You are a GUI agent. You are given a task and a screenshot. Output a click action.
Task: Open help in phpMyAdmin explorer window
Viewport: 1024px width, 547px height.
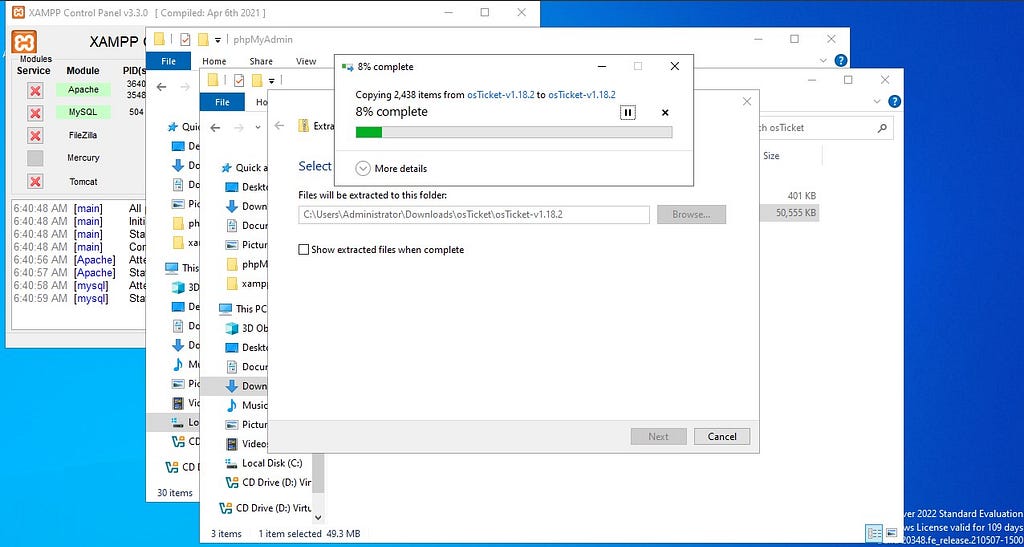click(x=841, y=61)
